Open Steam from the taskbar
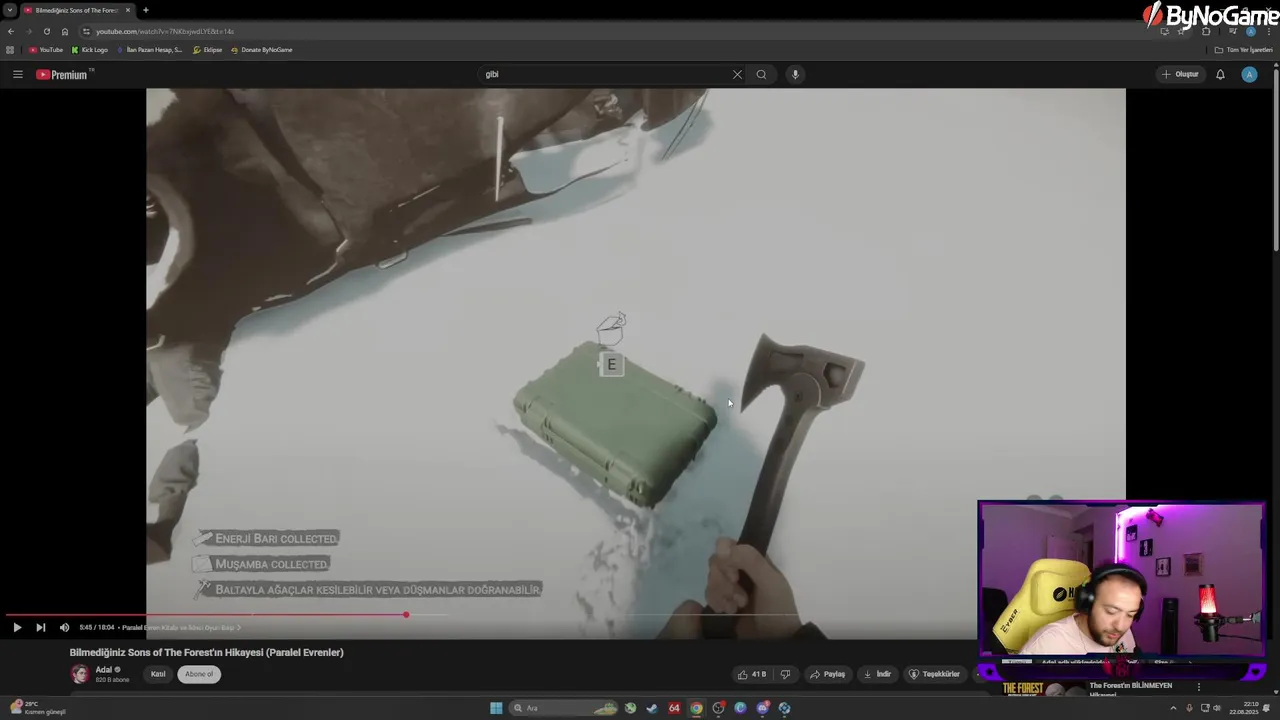The height and width of the screenshot is (720, 1280). click(652, 708)
